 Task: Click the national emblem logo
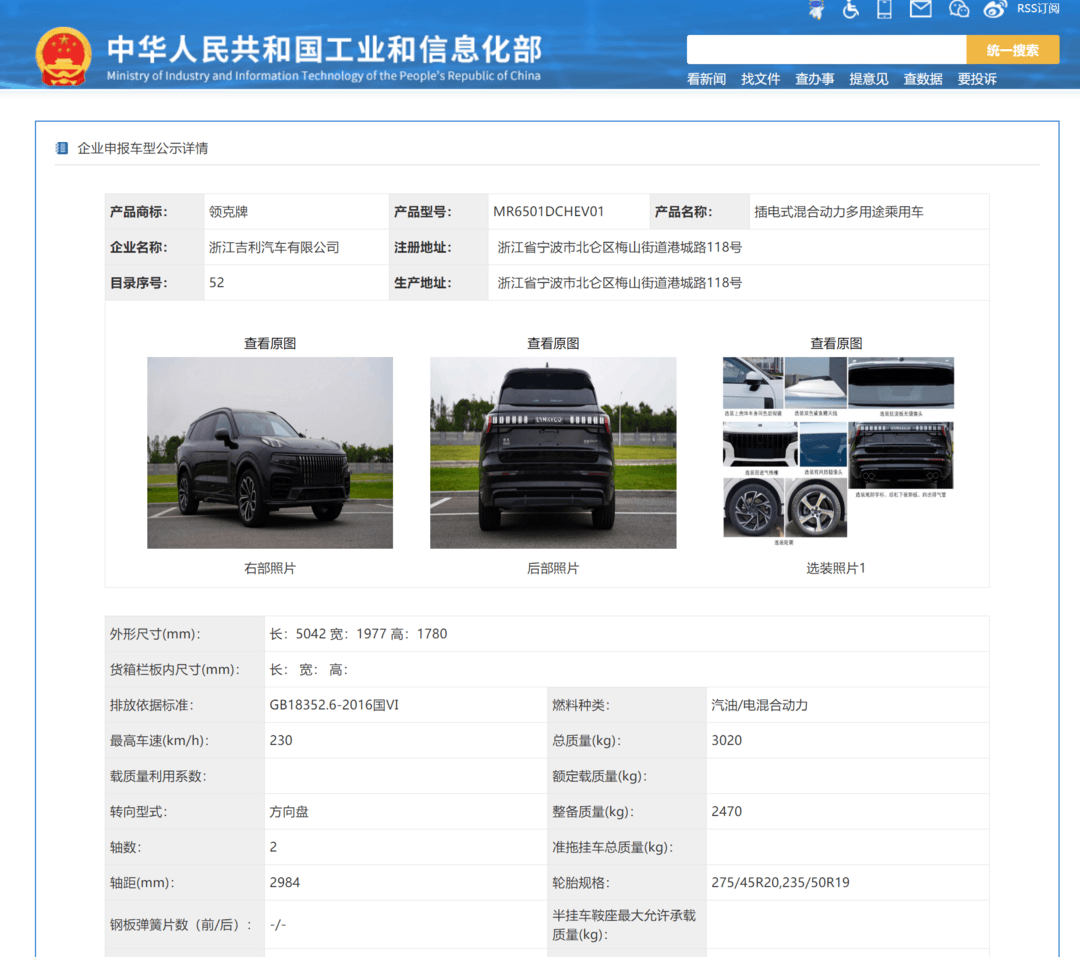(63, 56)
